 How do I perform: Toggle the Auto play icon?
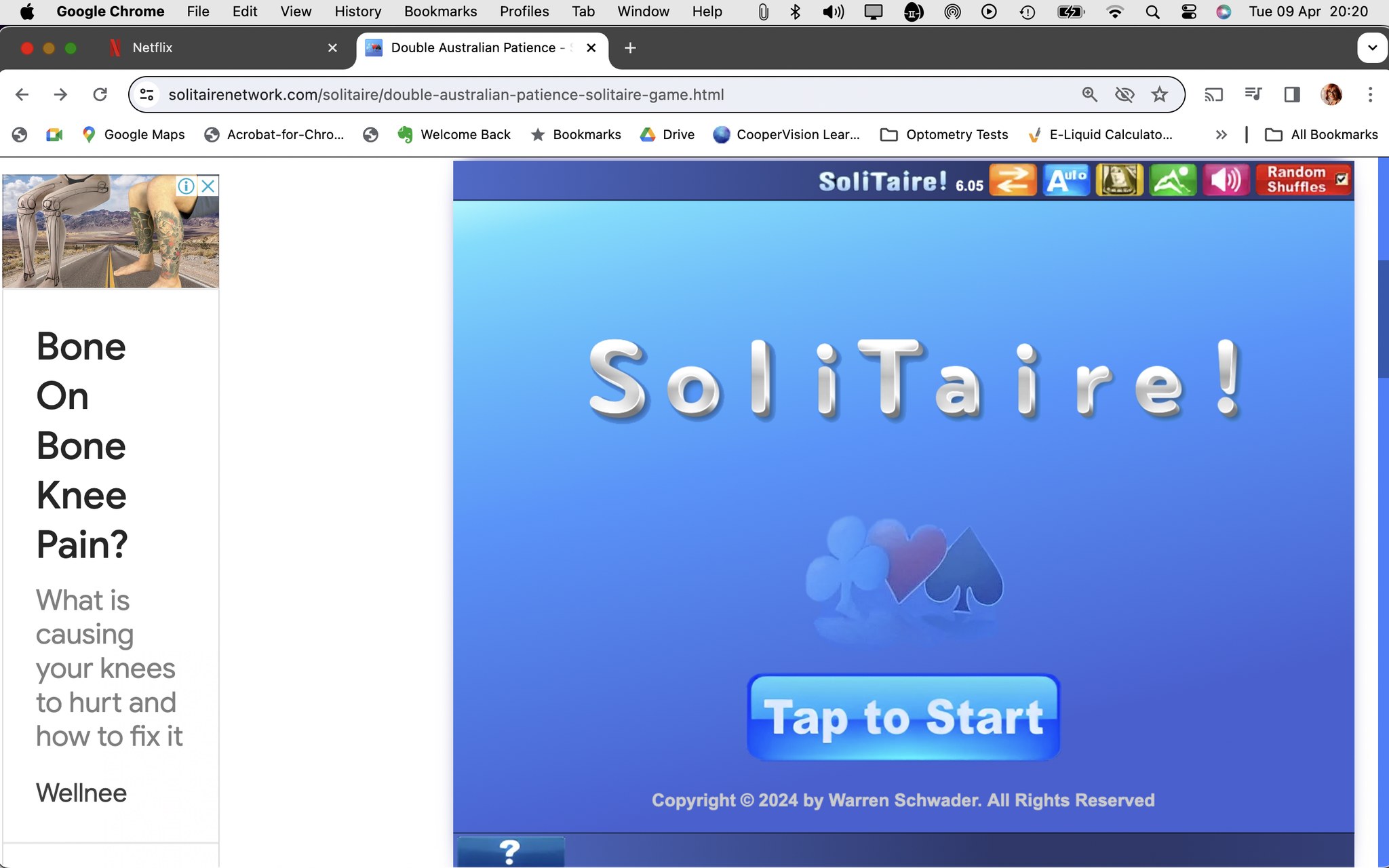pos(1065,180)
